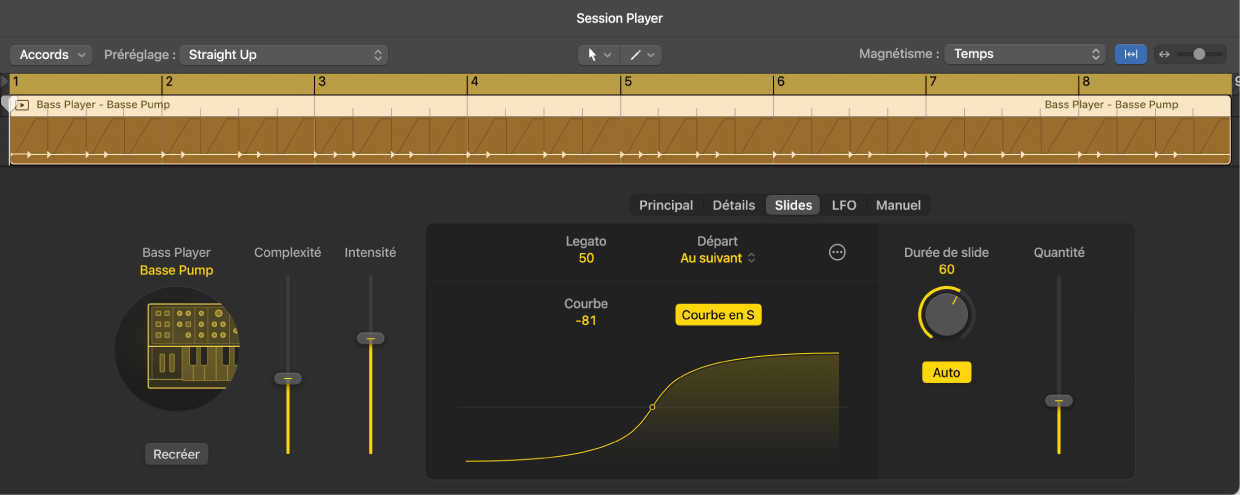Image resolution: width=1240 pixels, height=495 pixels.
Task: Click the blue snap-to-grid icon button
Action: click(1130, 54)
